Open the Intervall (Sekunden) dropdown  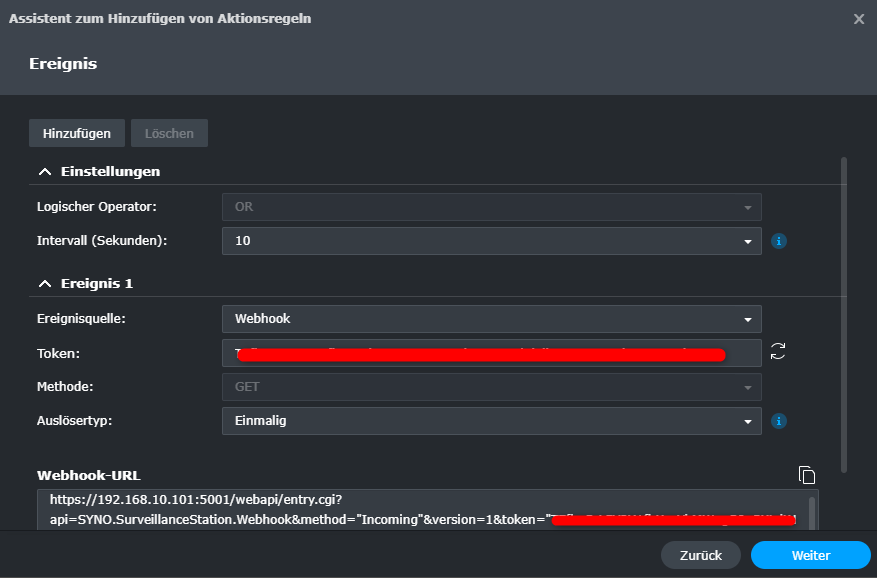tap(491, 241)
